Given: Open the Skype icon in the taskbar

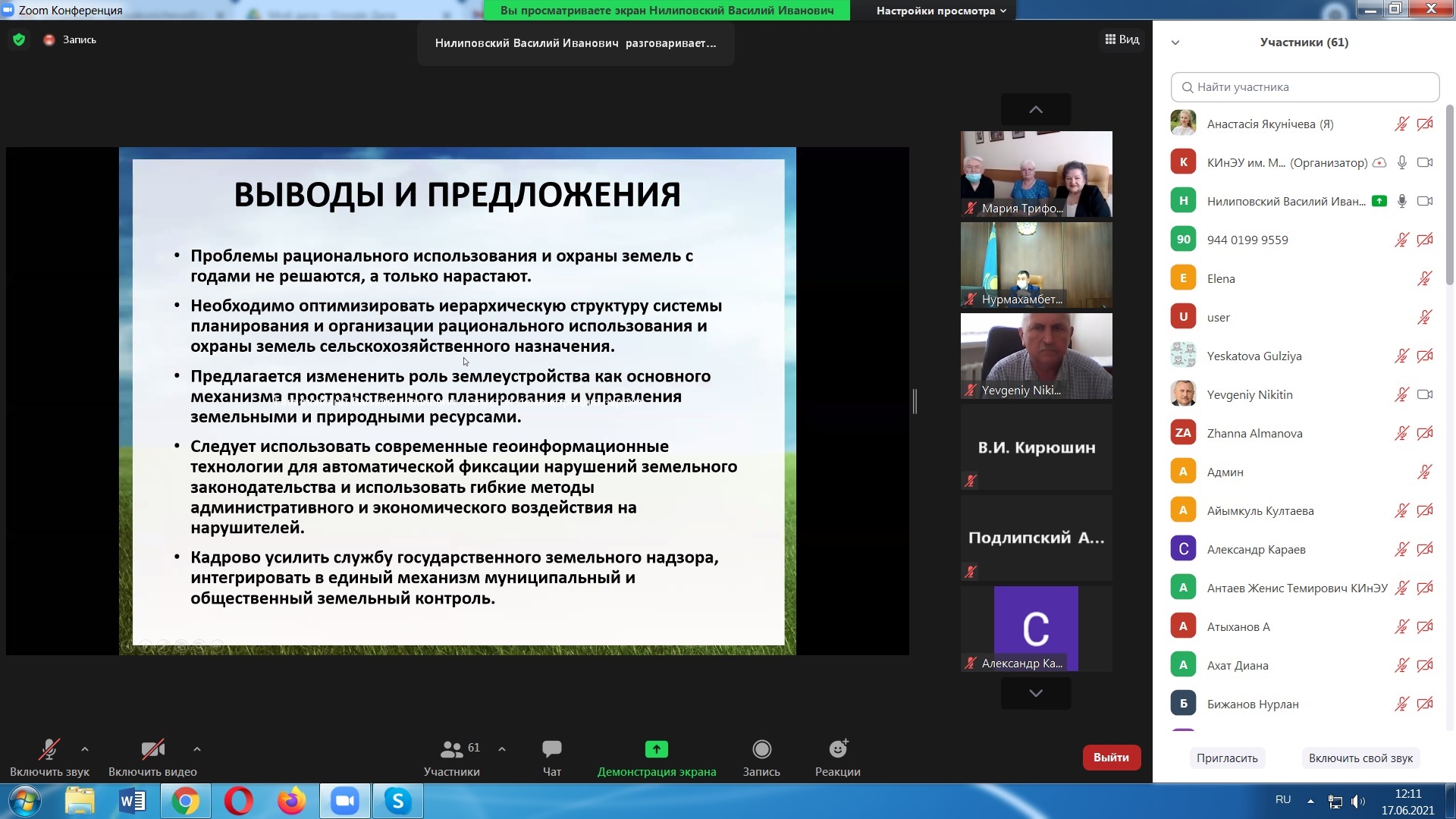Looking at the screenshot, I should coord(397,801).
